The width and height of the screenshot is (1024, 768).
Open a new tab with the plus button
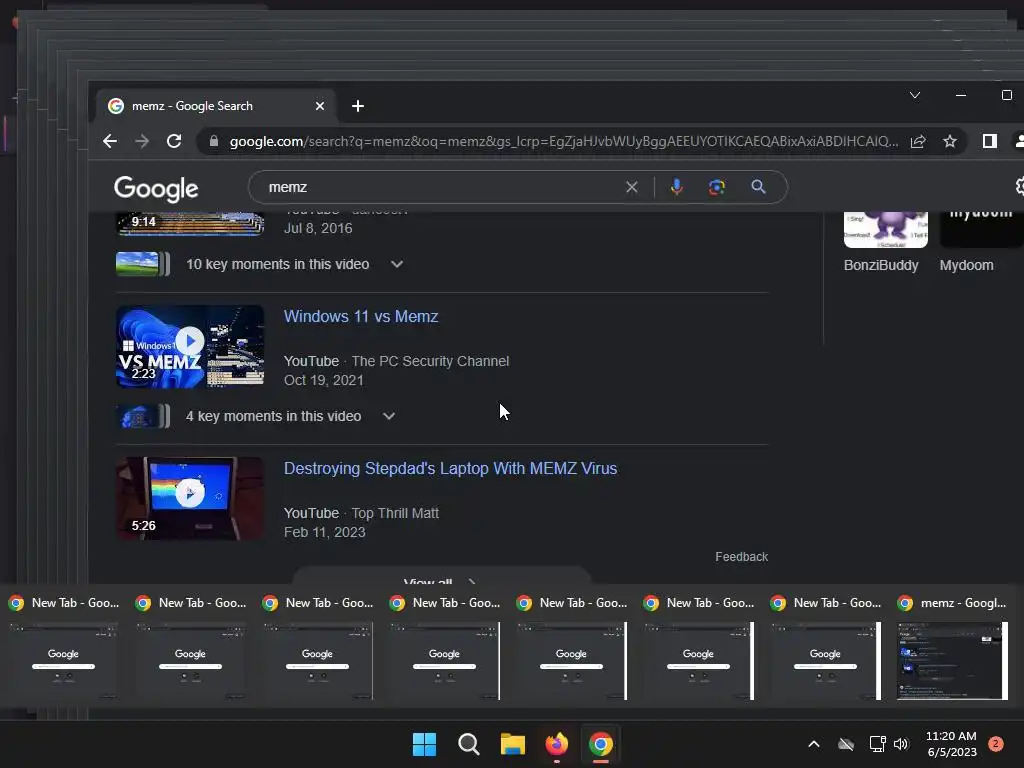[x=358, y=106]
